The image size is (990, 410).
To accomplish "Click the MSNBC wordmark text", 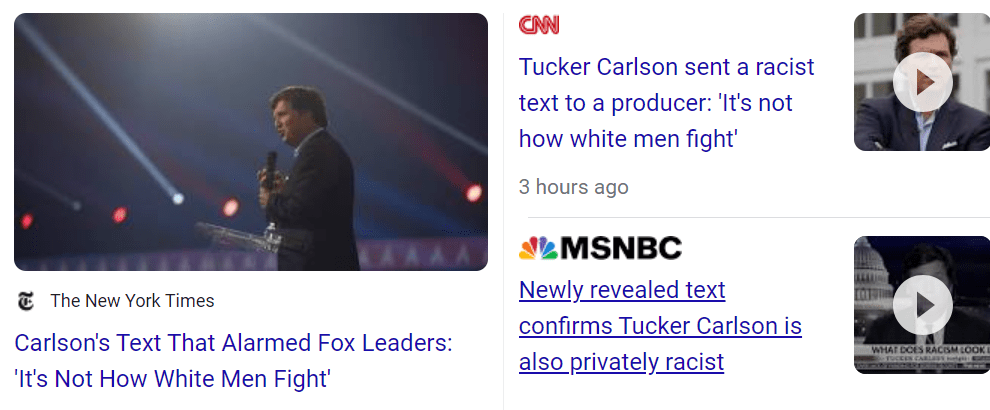I will pos(621,249).
